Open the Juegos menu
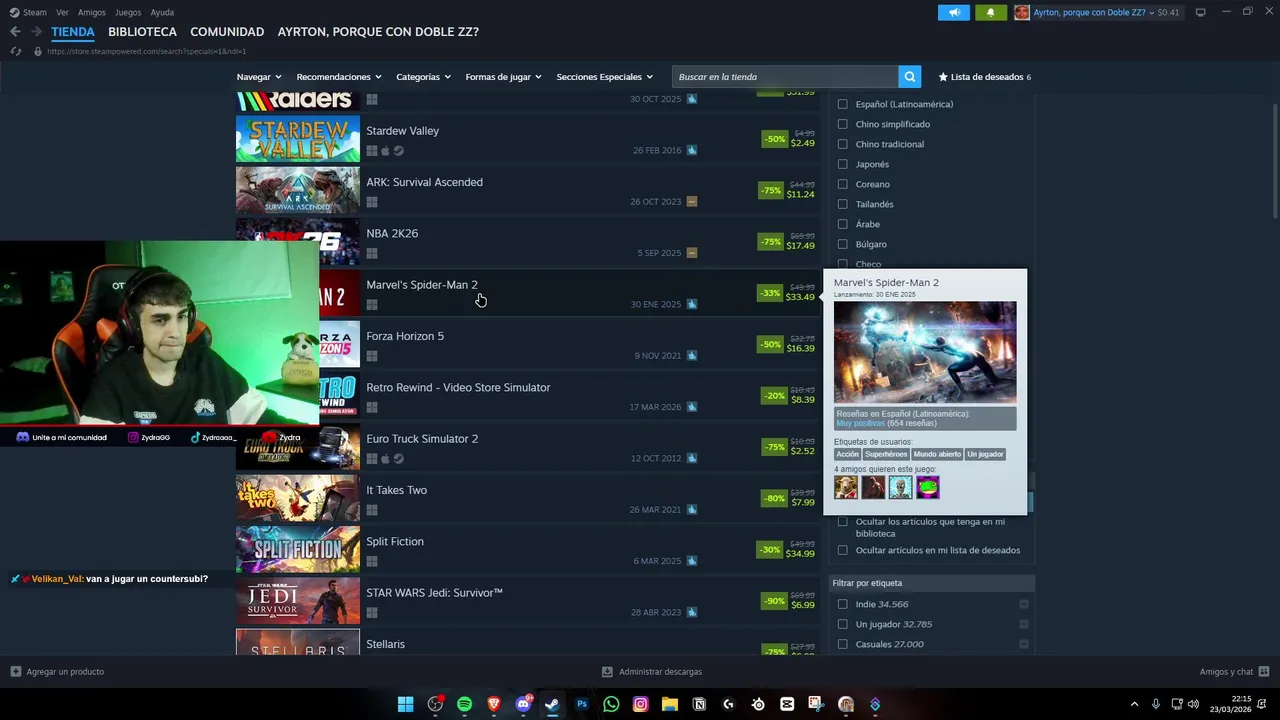This screenshot has width=1280, height=720. (128, 13)
